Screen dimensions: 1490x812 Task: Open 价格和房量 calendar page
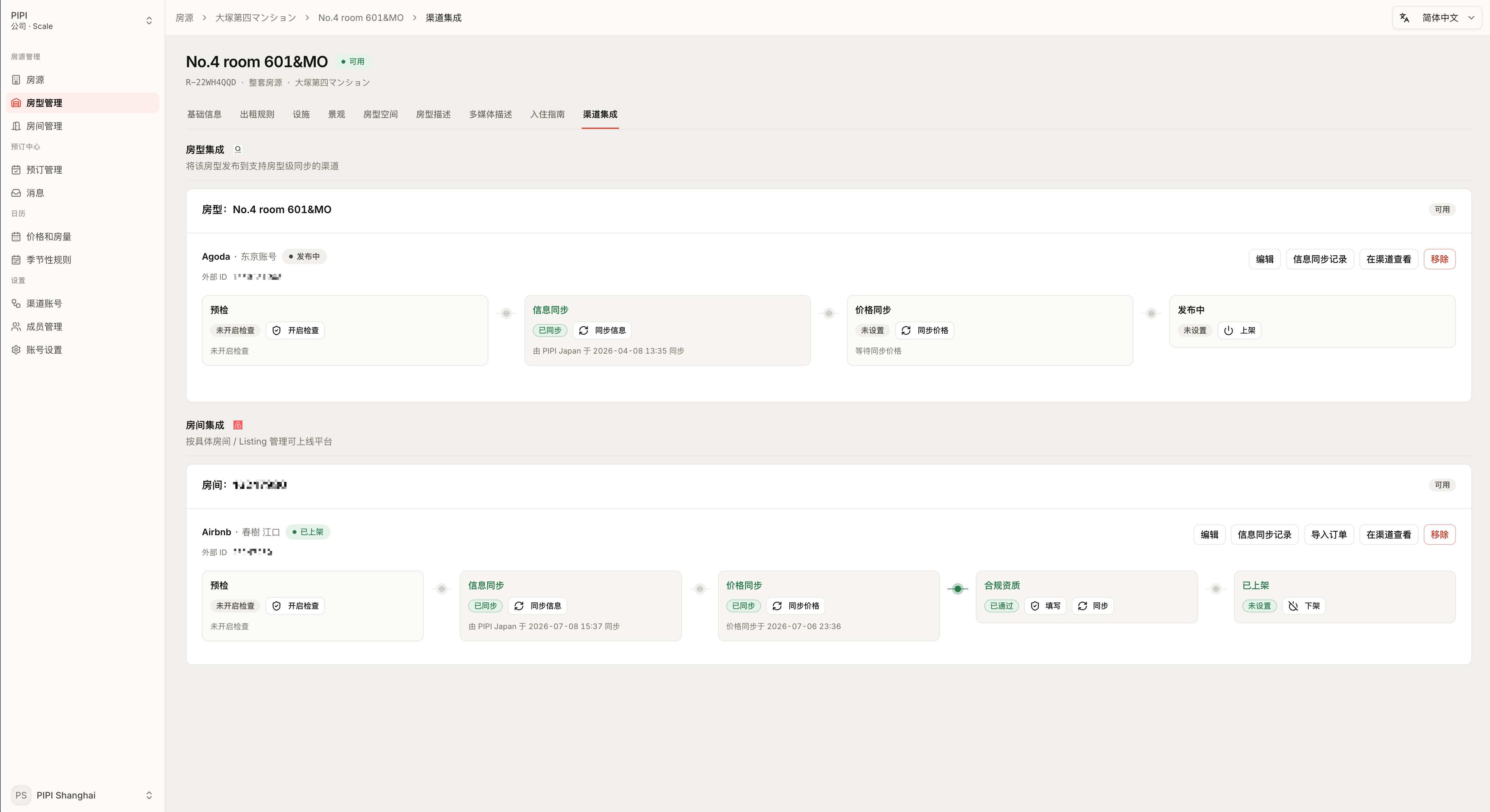82,237
